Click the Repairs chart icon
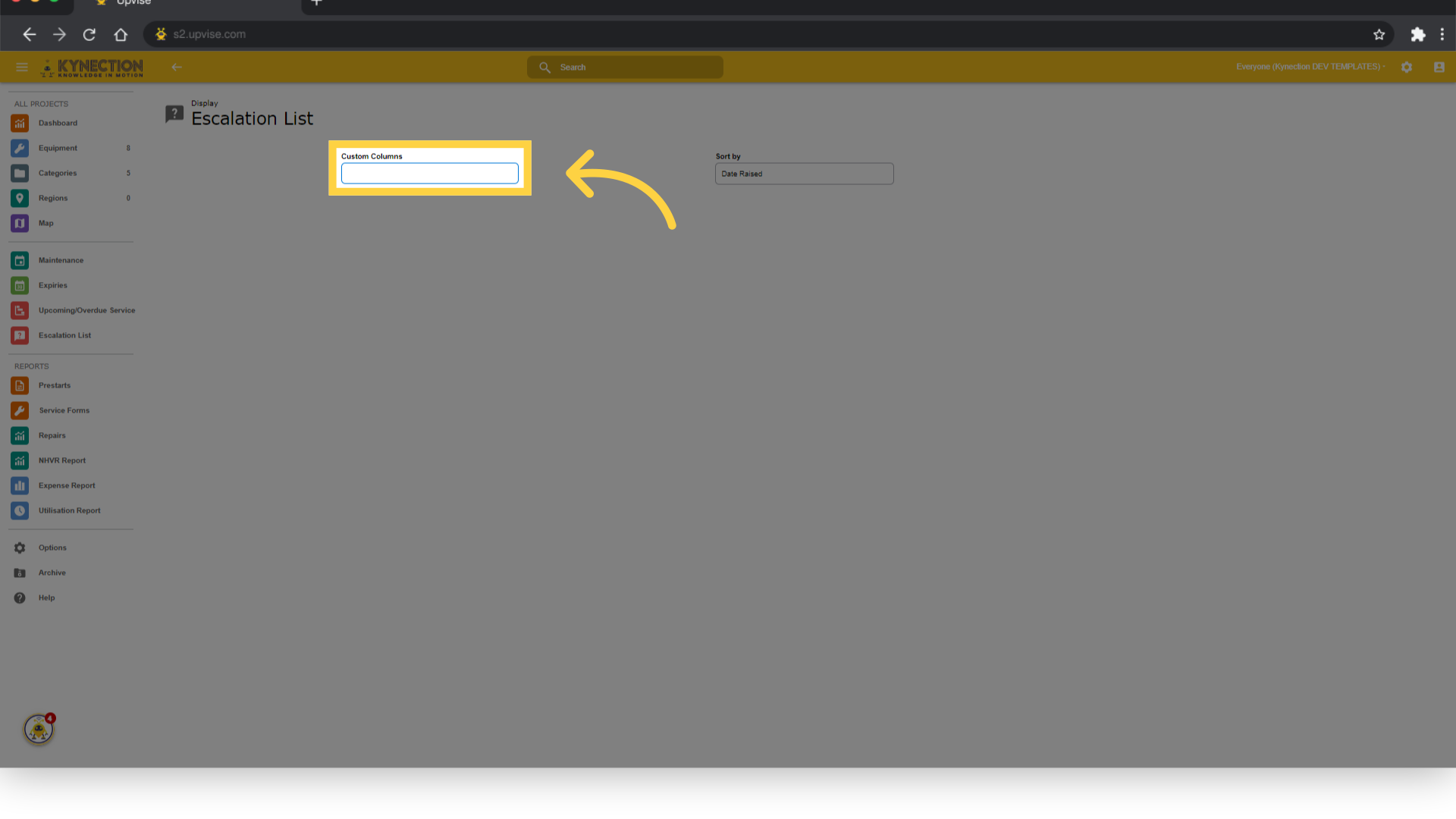Screen dimensions: 1456x819 20,435
